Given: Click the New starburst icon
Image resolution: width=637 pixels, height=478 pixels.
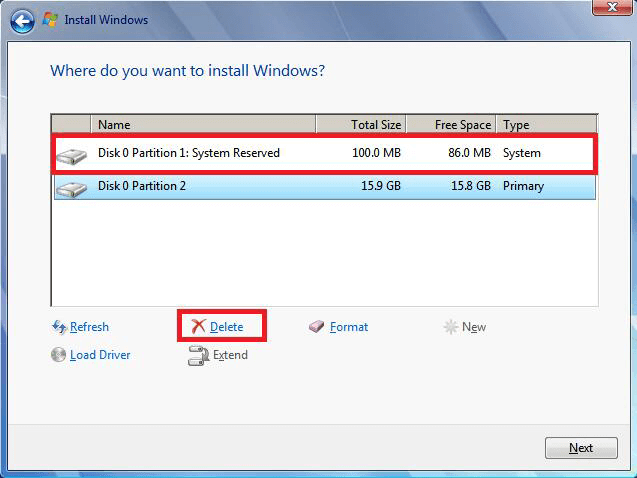Looking at the screenshot, I should [451, 327].
